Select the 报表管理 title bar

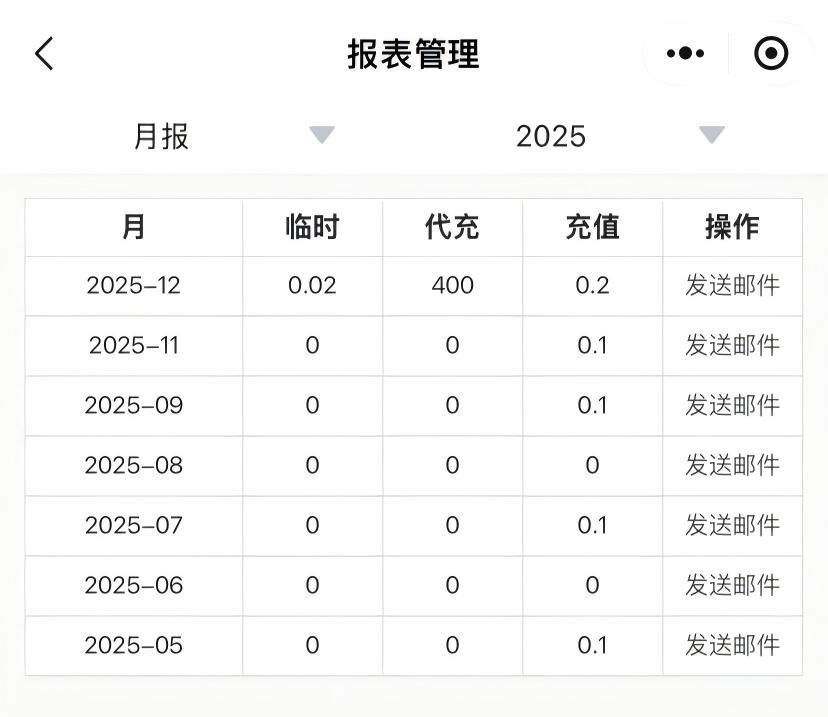click(414, 52)
